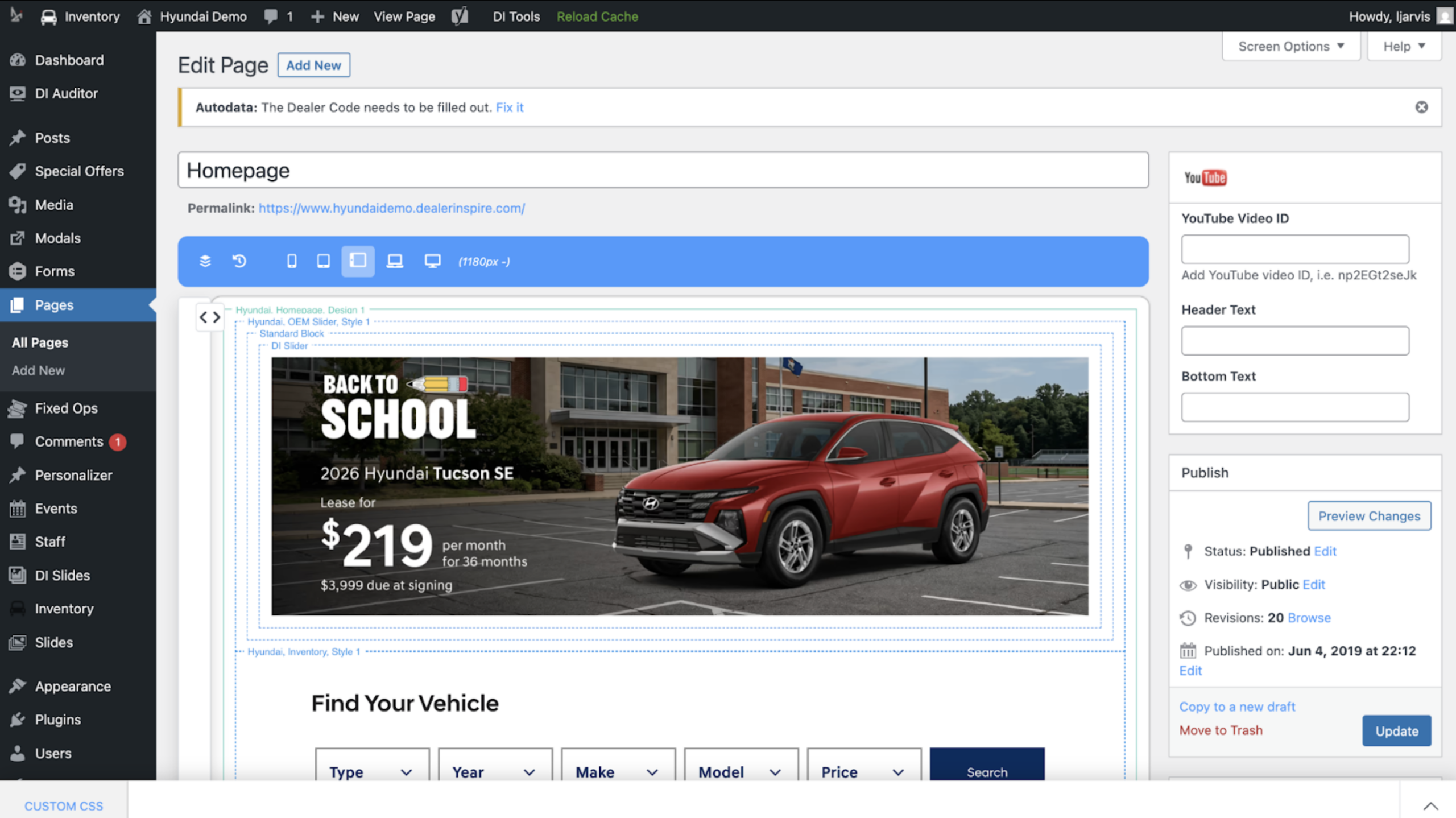Image resolution: width=1456 pixels, height=818 pixels.
Task: Open the Year dropdown
Action: click(495, 765)
